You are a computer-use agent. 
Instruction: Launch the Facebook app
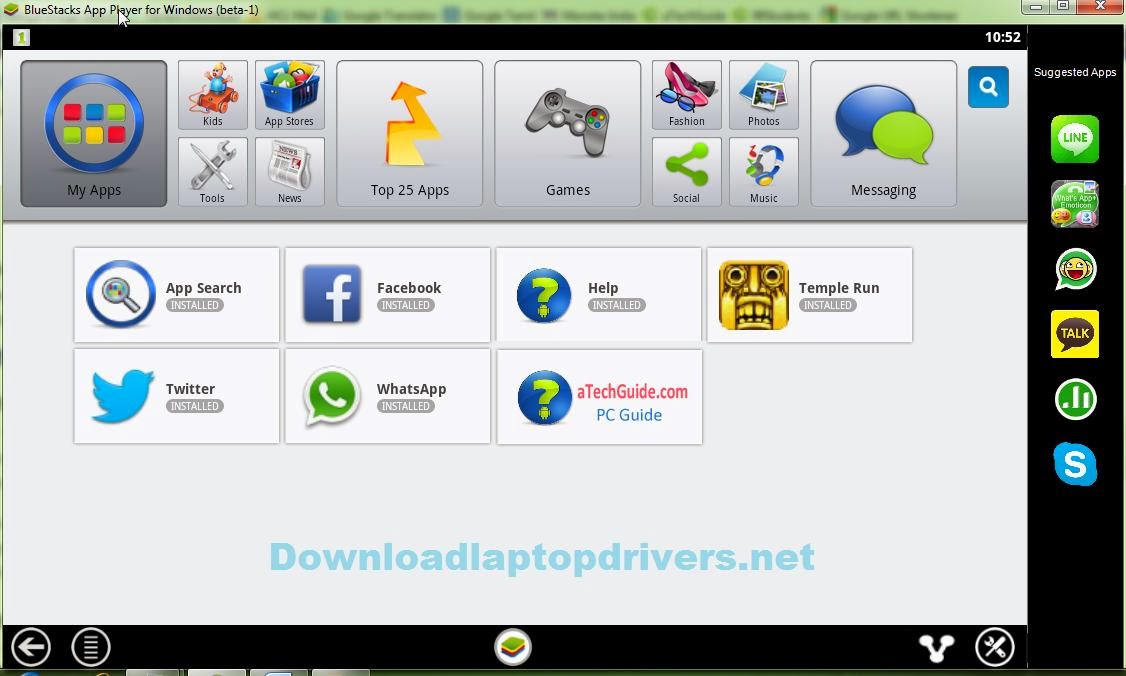pyautogui.click(x=387, y=295)
